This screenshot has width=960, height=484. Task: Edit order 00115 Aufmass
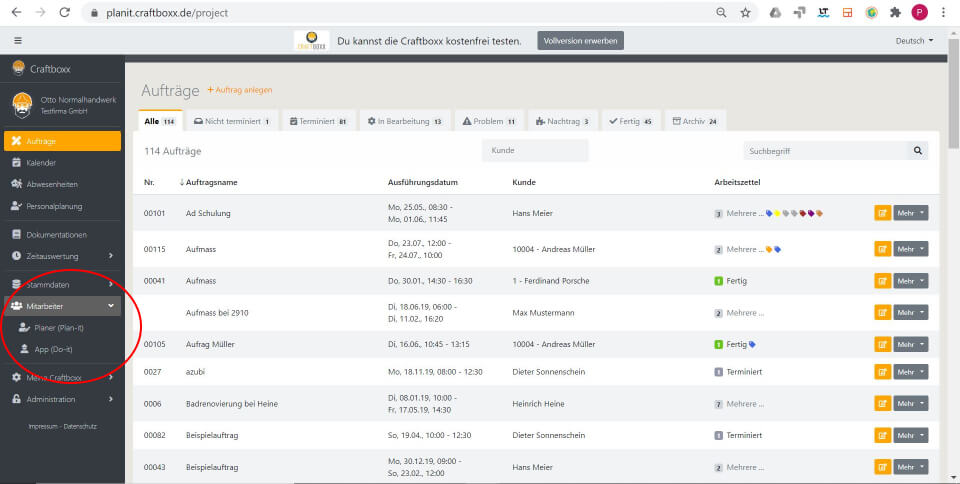click(x=882, y=249)
